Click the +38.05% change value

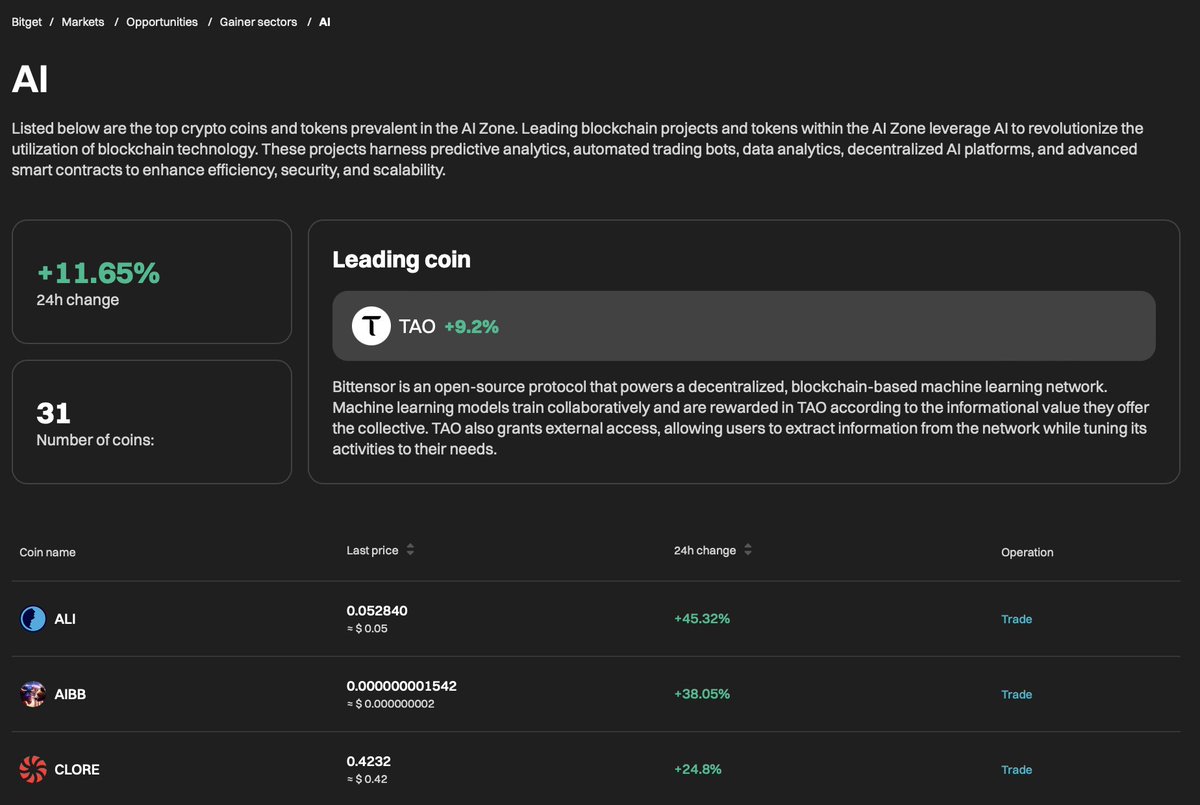pos(702,694)
